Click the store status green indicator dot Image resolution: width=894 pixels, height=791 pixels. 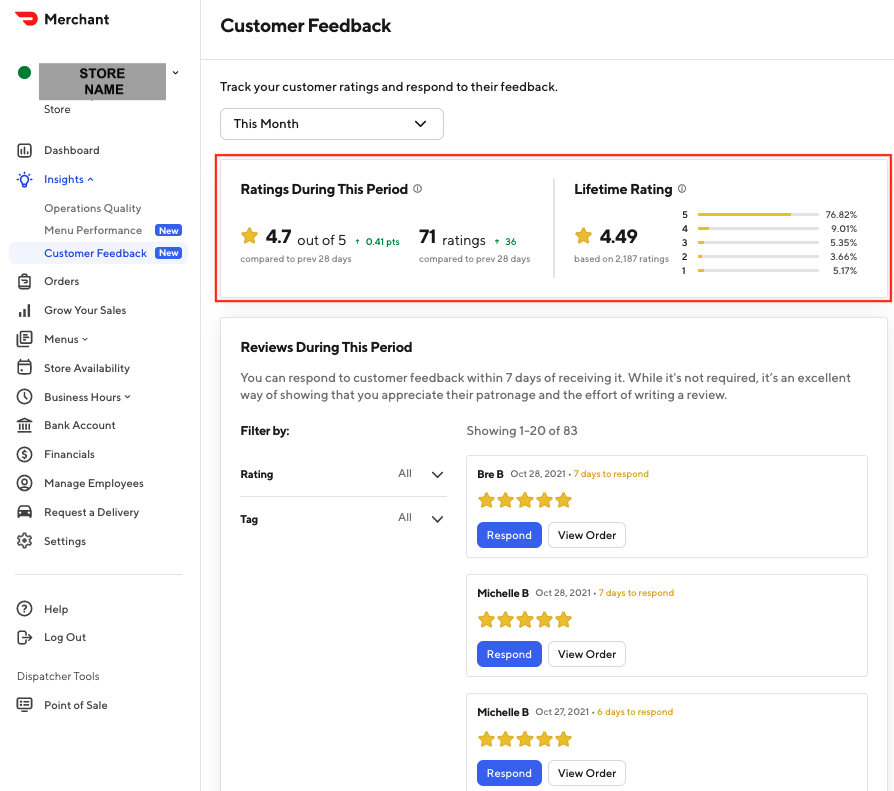point(24,72)
